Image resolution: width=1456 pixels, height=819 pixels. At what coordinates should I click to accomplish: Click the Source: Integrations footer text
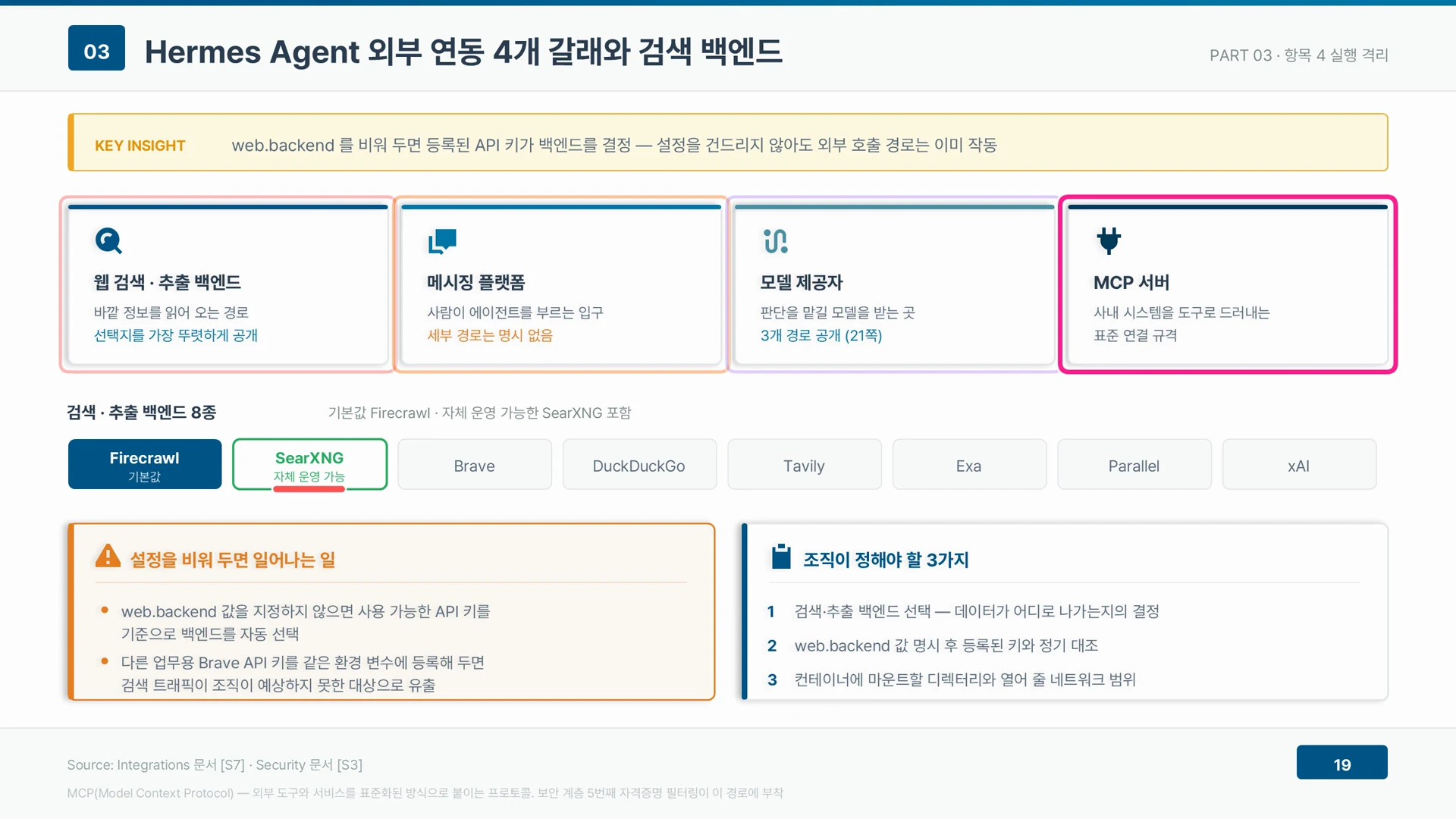coord(215,764)
